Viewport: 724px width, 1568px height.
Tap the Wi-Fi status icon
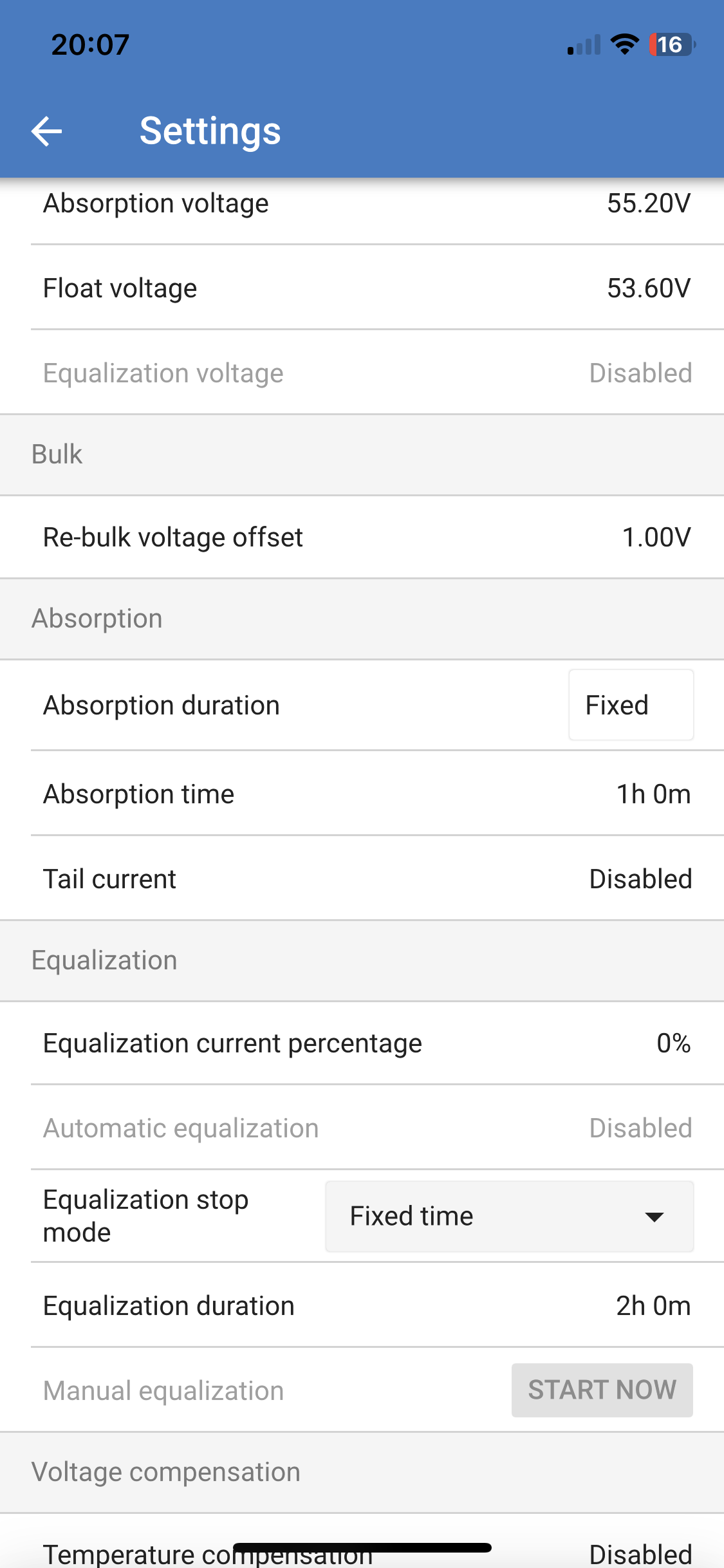point(624,44)
